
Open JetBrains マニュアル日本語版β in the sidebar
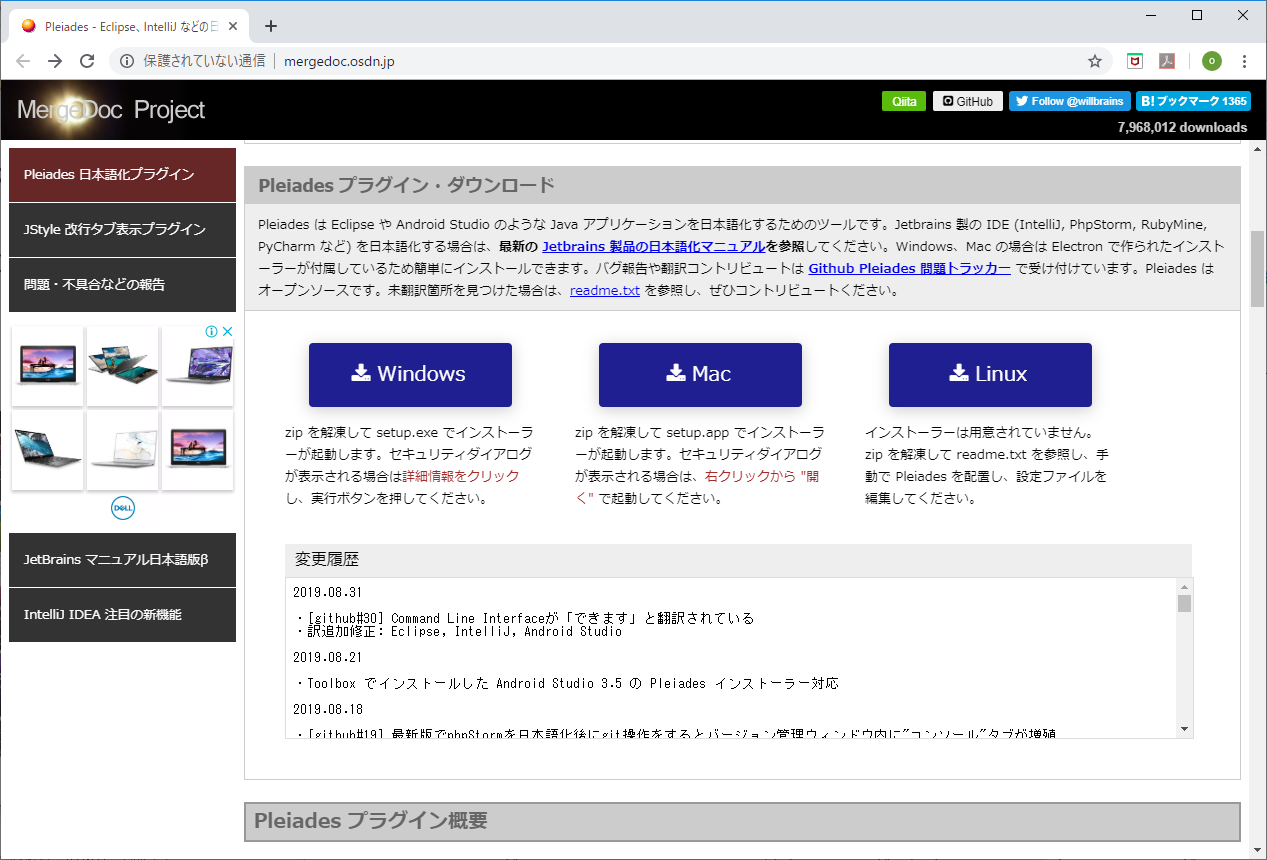pyautogui.click(x=122, y=560)
